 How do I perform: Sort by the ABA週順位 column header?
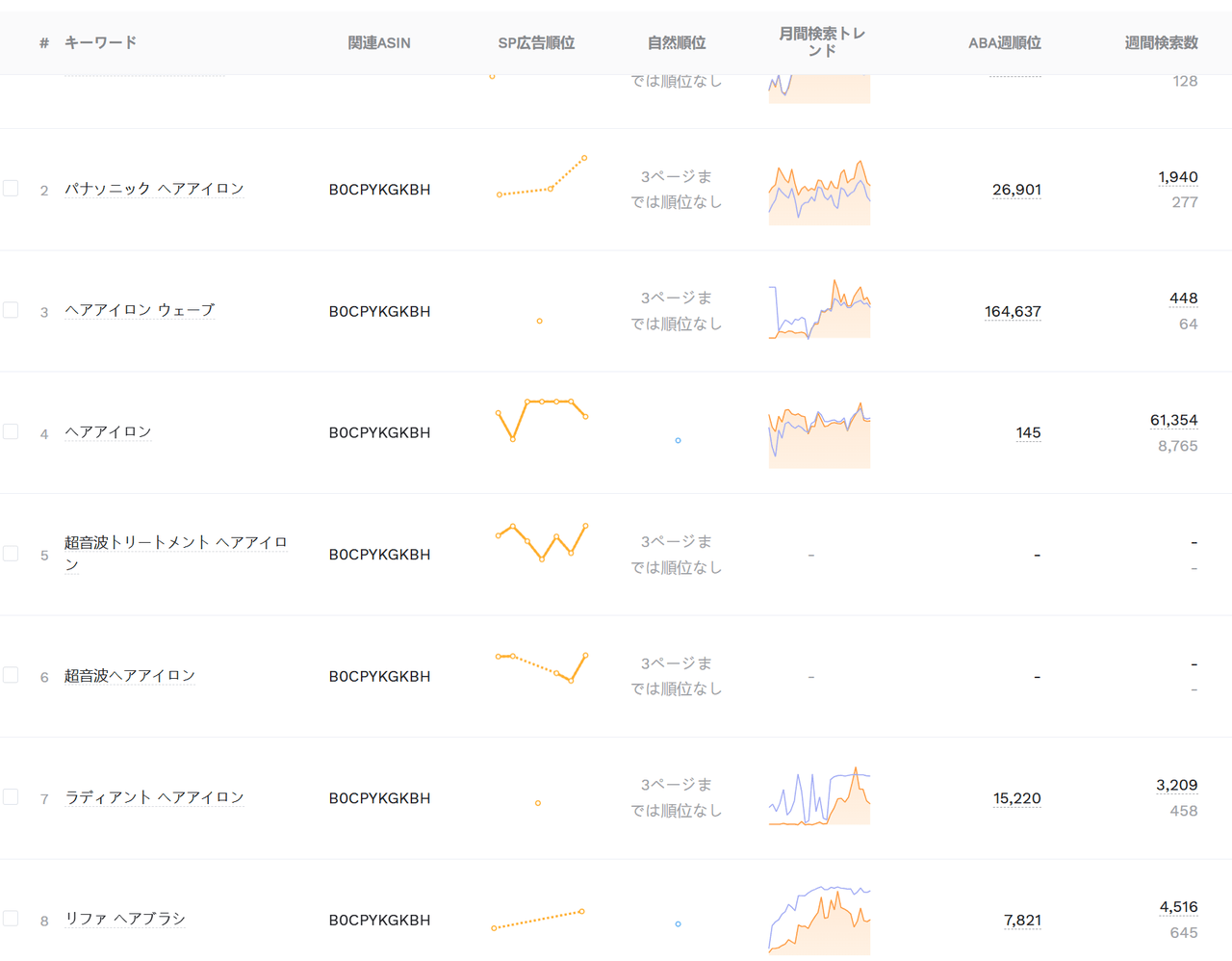1005,42
